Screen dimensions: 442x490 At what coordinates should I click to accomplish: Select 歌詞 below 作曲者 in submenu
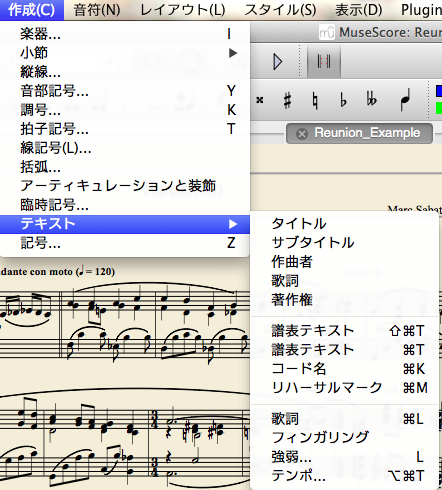tap(345, 281)
